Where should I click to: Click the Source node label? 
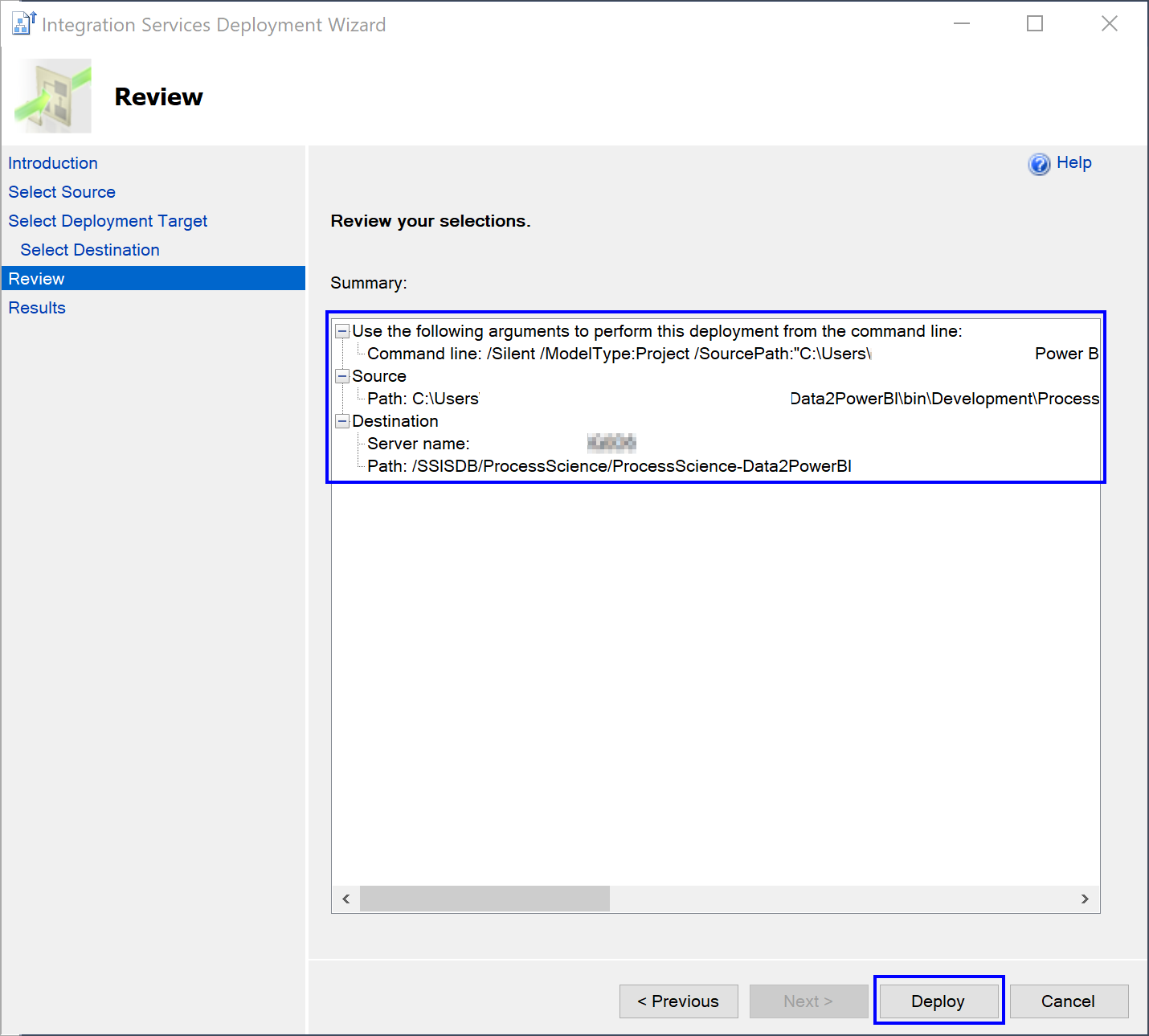click(379, 376)
